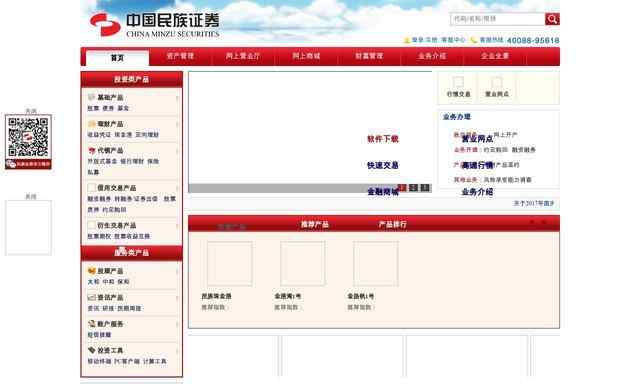Click the 行情交易 shortcut icon
Viewport: 640px width, 384px height.
458,82
